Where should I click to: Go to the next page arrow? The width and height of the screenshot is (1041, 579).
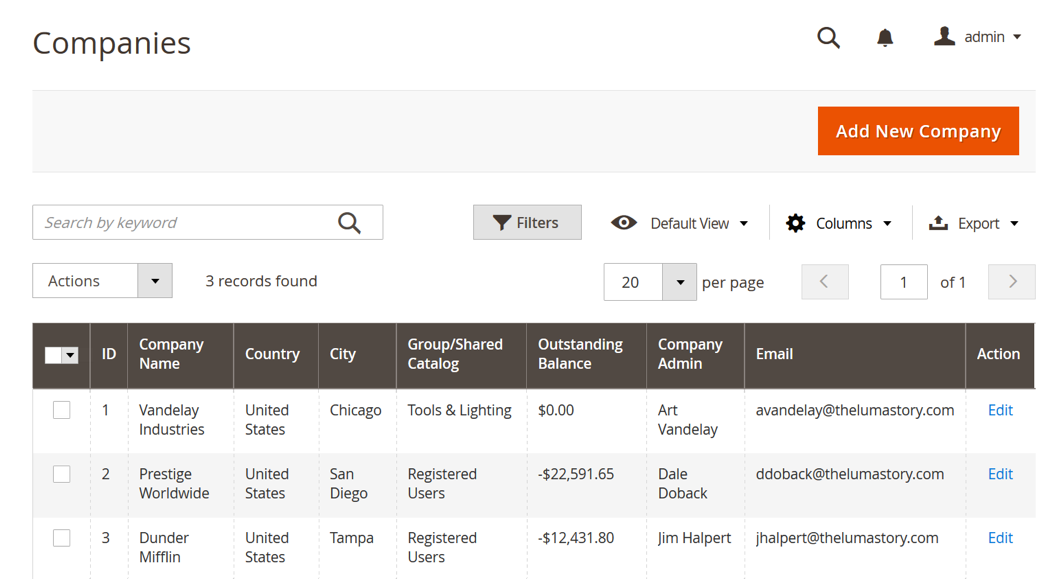coord(1012,282)
